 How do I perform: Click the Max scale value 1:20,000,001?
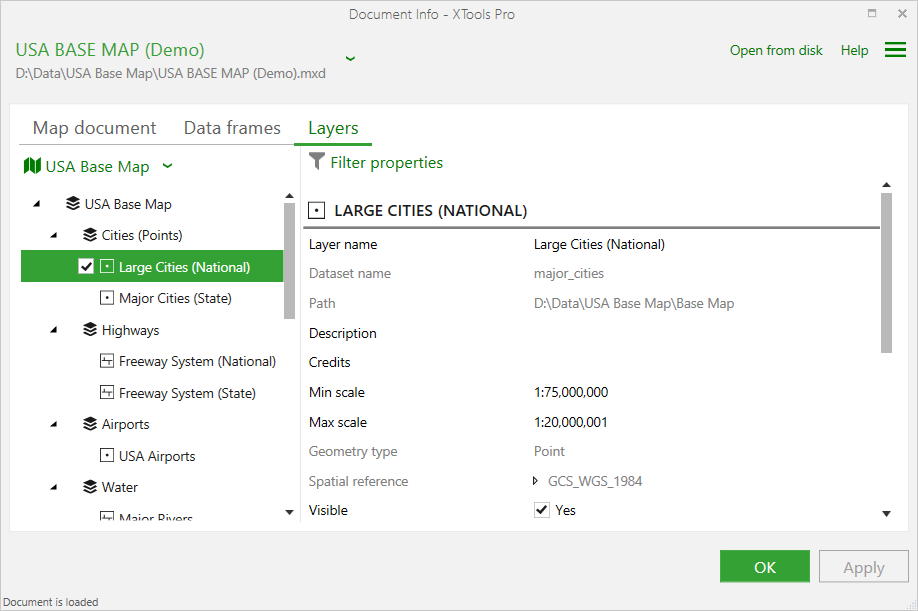(x=570, y=422)
